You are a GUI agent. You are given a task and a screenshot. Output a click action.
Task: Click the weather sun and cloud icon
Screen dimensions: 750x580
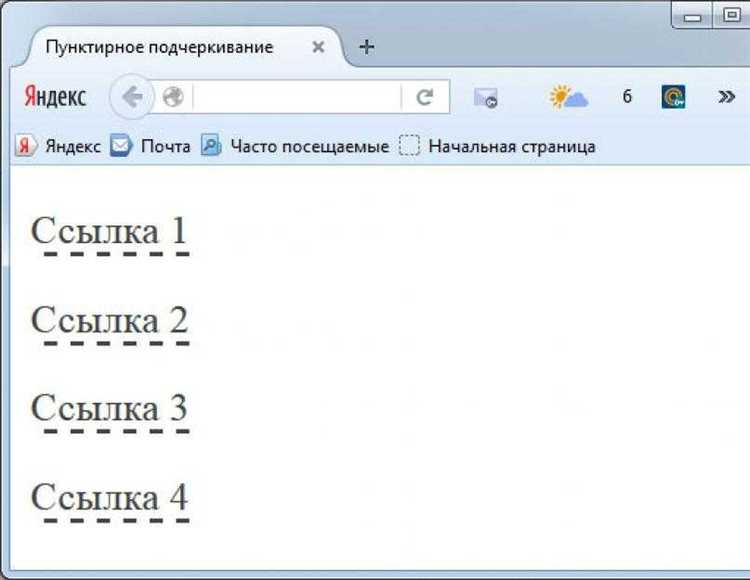coord(568,97)
